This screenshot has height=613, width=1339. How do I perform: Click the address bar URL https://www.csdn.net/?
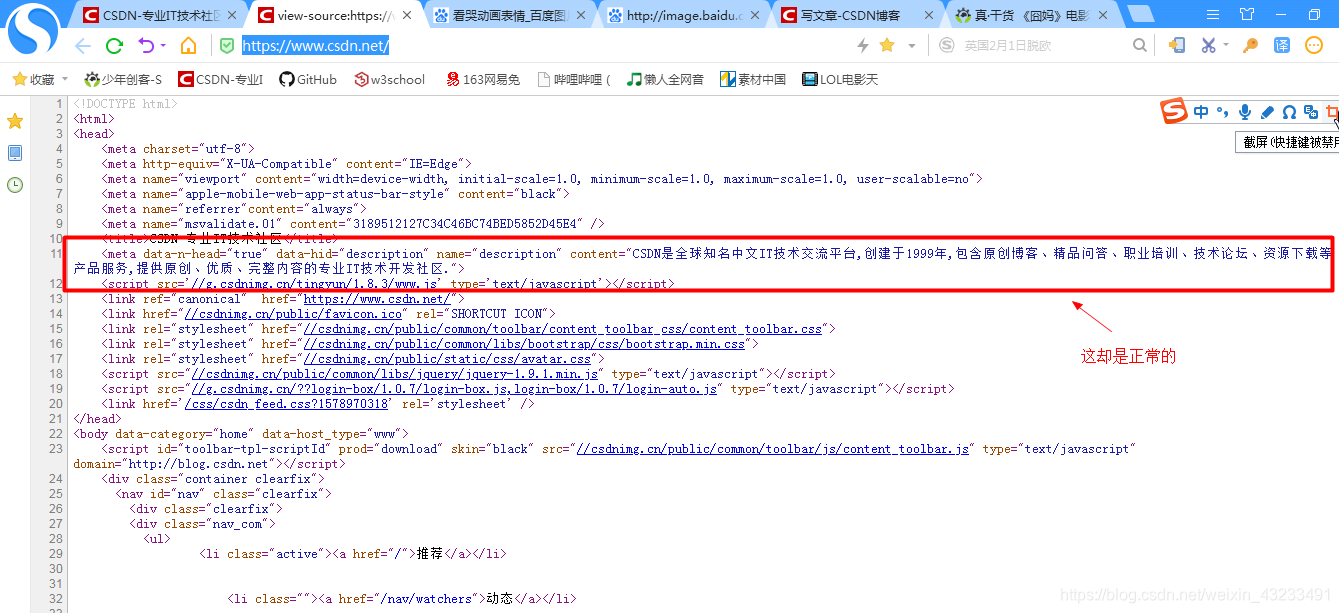click(315, 46)
